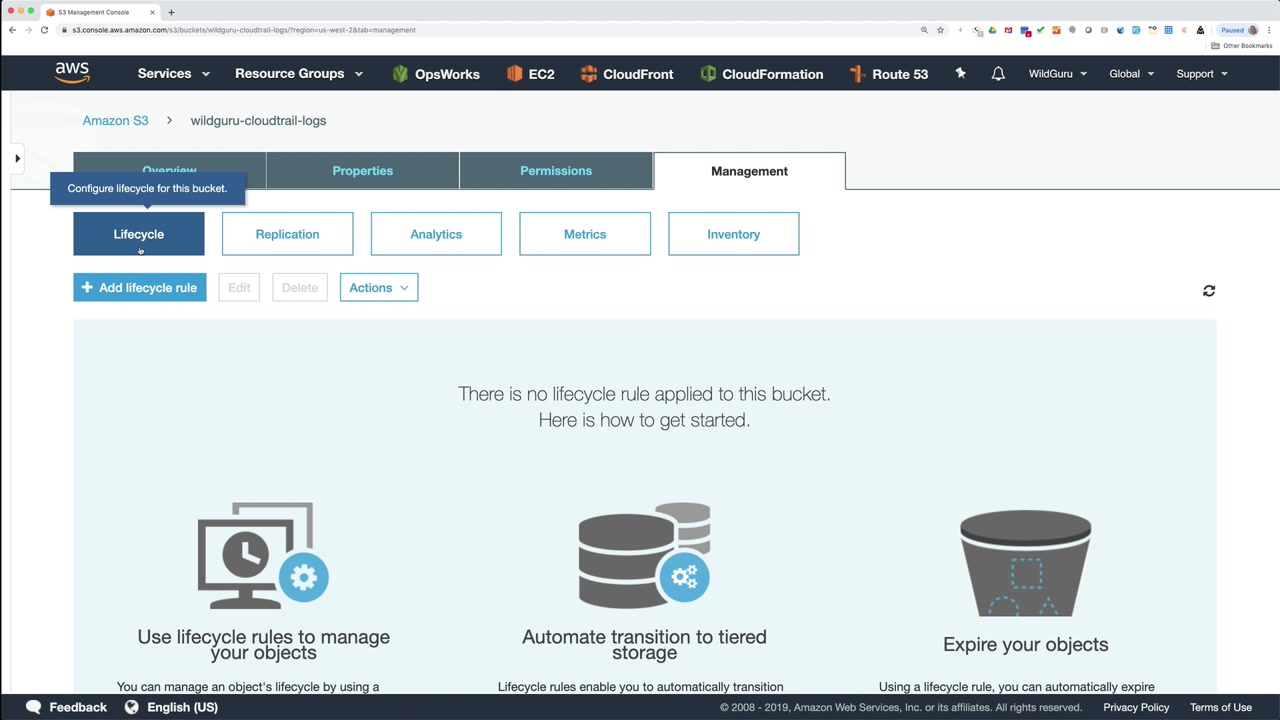Image resolution: width=1280 pixels, height=720 pixels.
Task: Click the tiered storage database illustration
Action: [x=644, y=556]
